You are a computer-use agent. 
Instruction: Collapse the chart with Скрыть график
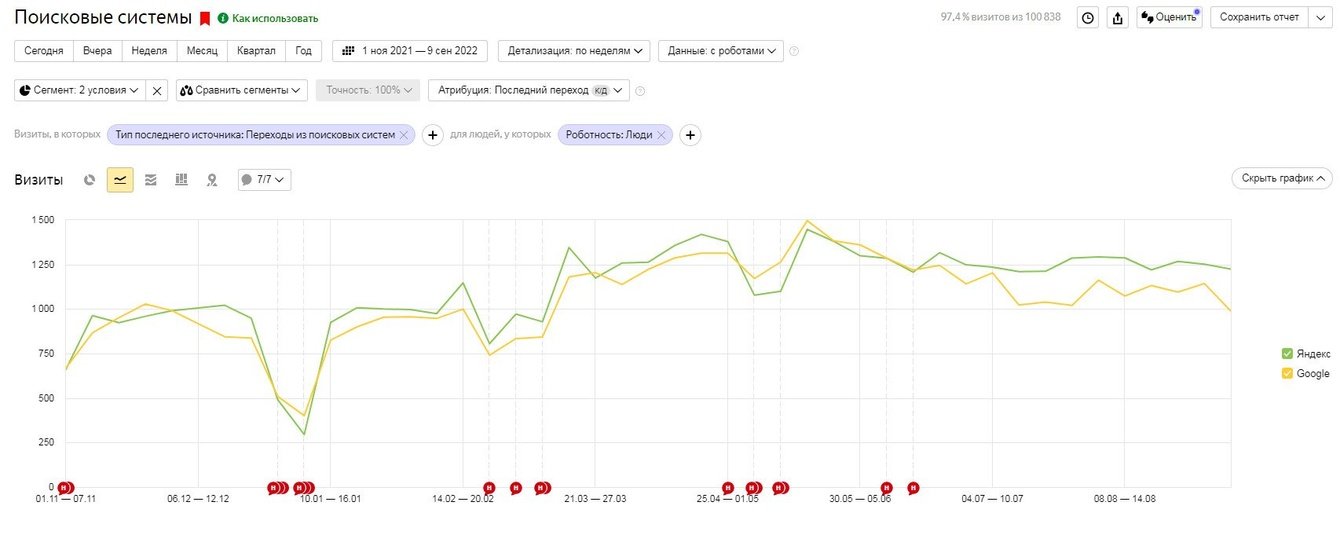[x=1281, y=178]
